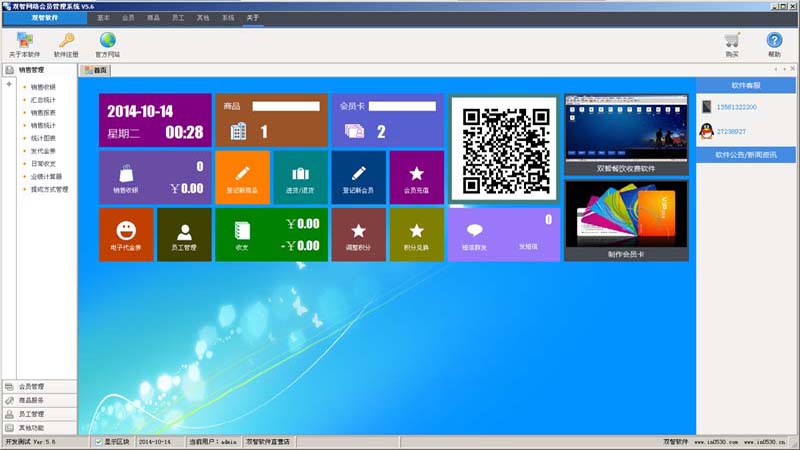Open the 销售收银 shopping bag tile
This screenshot has height=450, width=800.
155,178
